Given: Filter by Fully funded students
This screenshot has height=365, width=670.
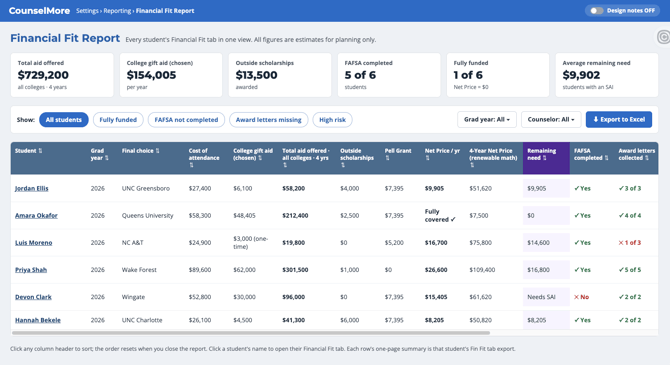Looking at the screenshot, I should click(118, 120).
